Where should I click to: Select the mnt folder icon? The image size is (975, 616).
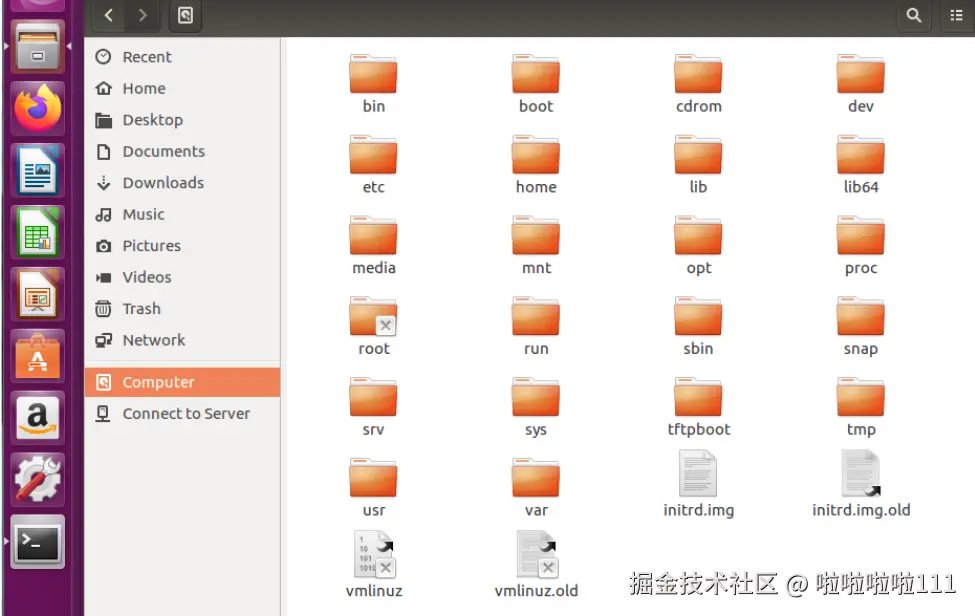click(x=535, y=236)
